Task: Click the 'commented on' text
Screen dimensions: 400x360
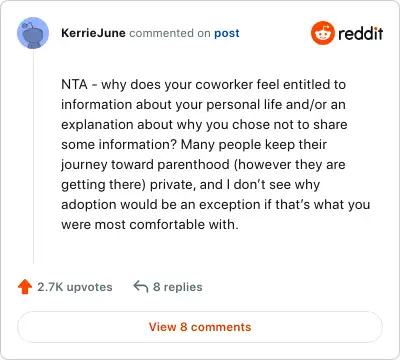Action: click(170, 33)
